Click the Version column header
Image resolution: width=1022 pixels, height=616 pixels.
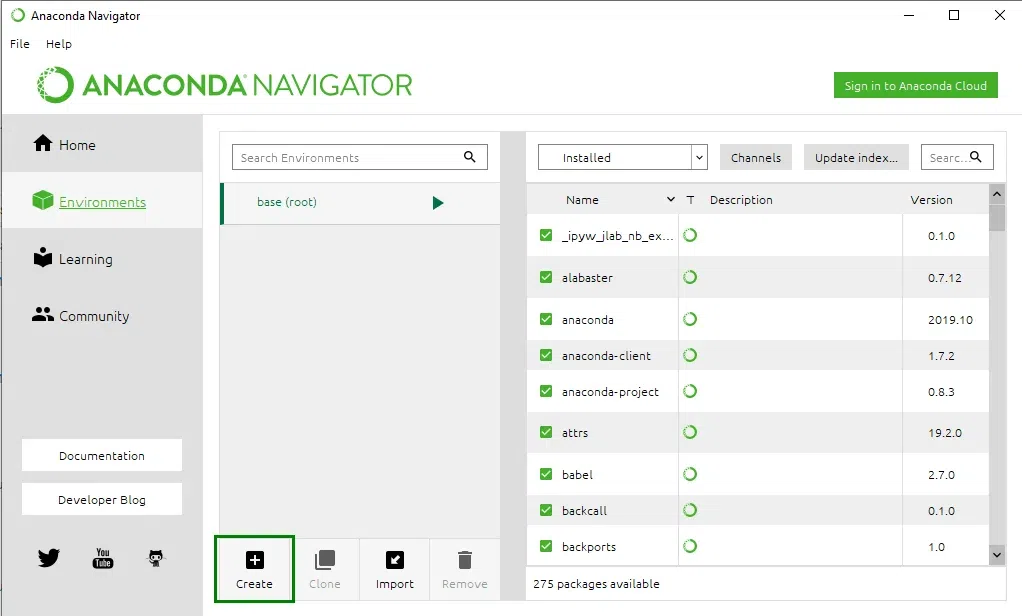(x=931, y=199)
